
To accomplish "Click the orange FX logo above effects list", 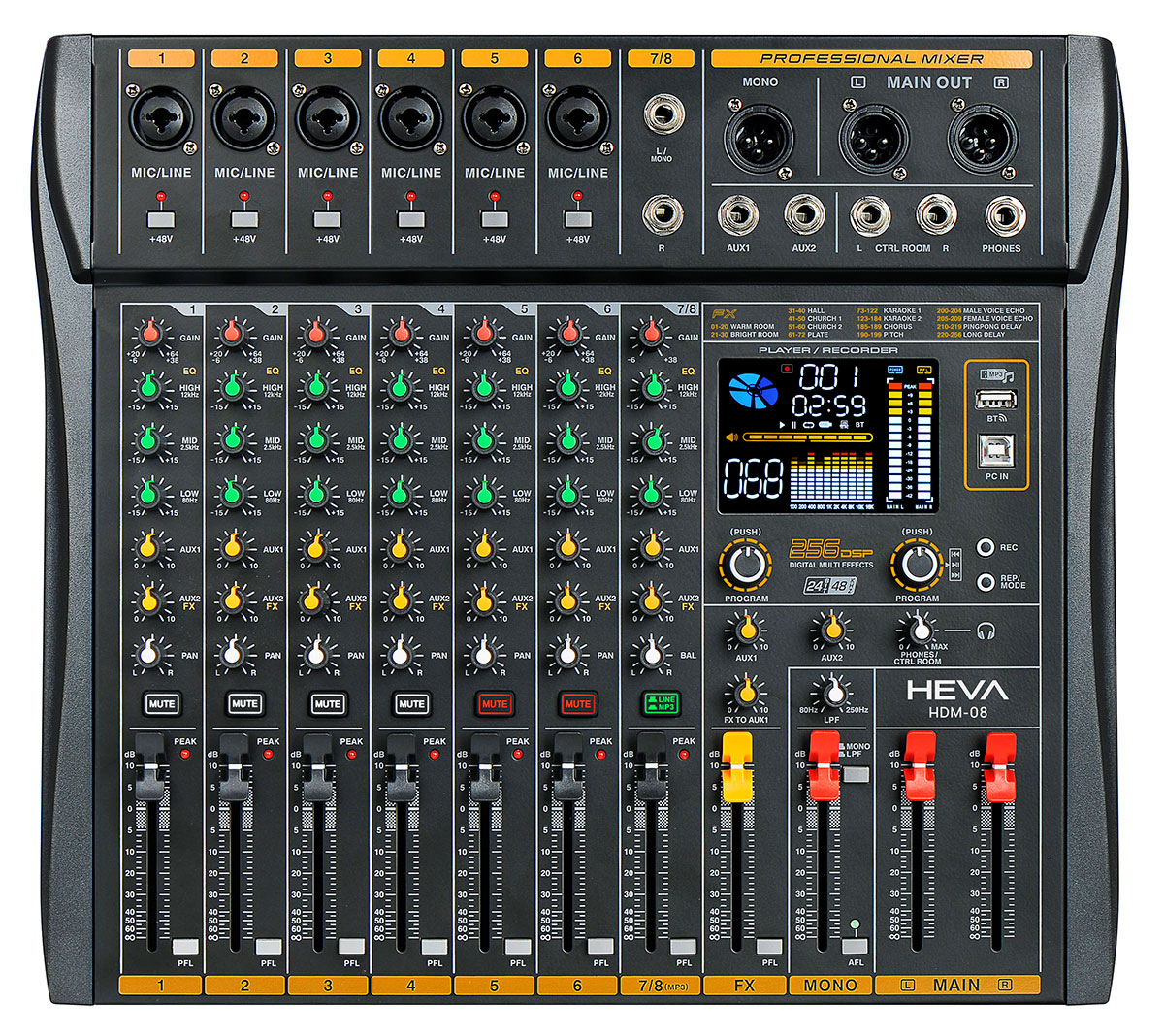I will tap(723, 314).
